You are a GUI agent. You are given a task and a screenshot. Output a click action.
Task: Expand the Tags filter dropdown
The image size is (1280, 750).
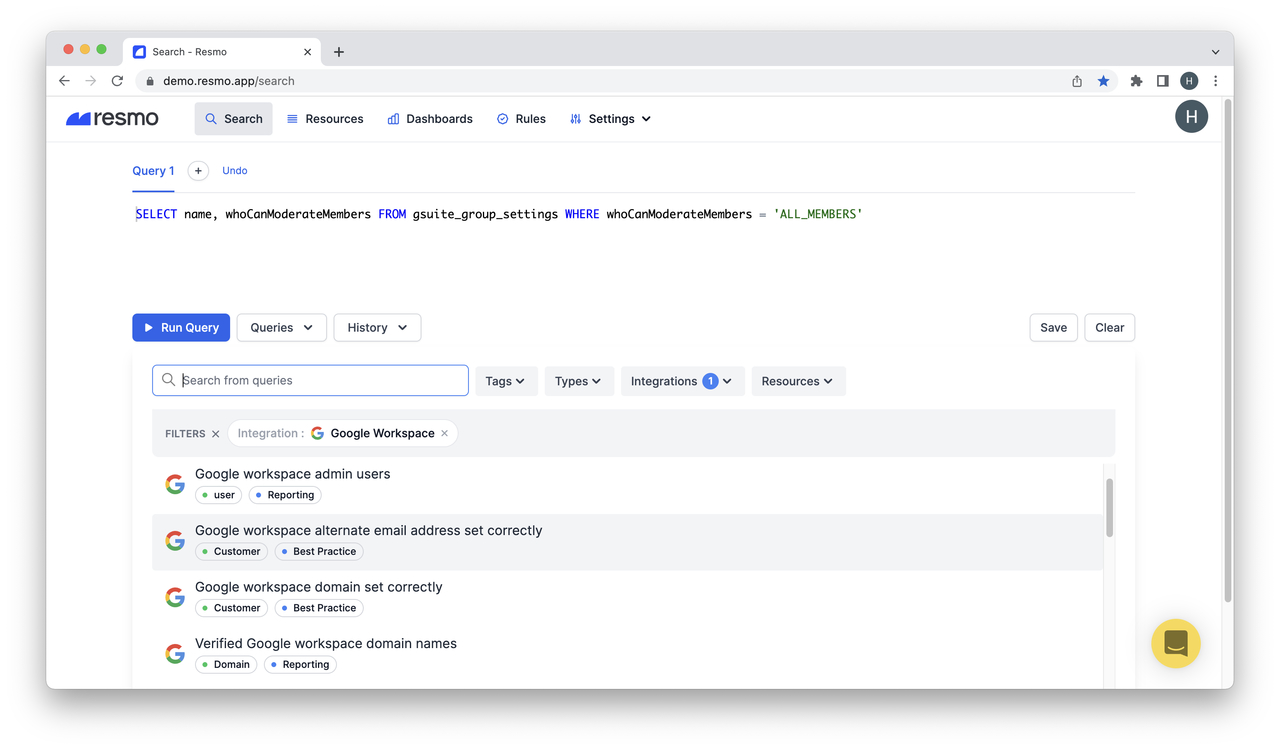coord(506,381)
